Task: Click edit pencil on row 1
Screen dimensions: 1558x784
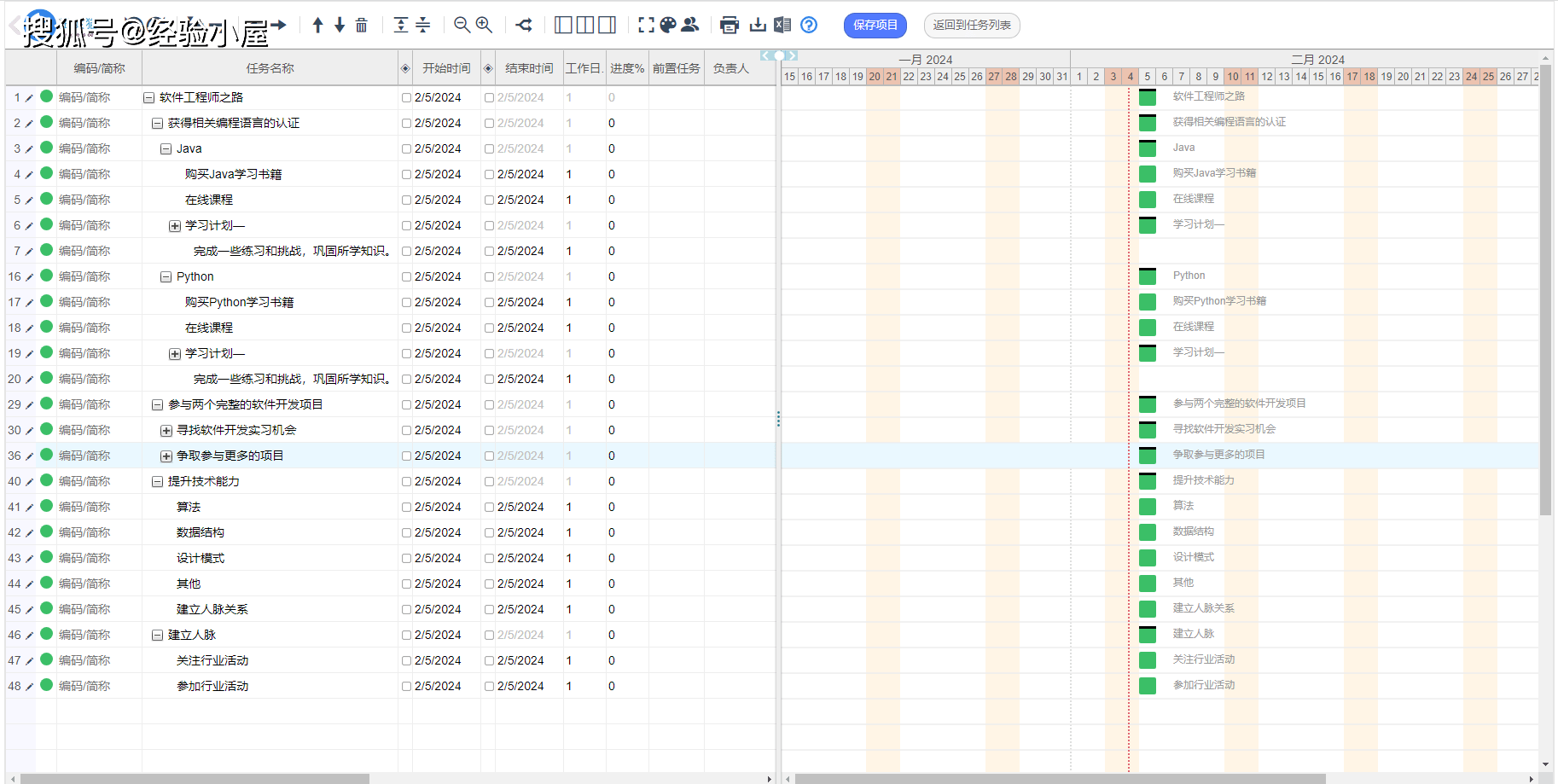Action: pos(29,98)
